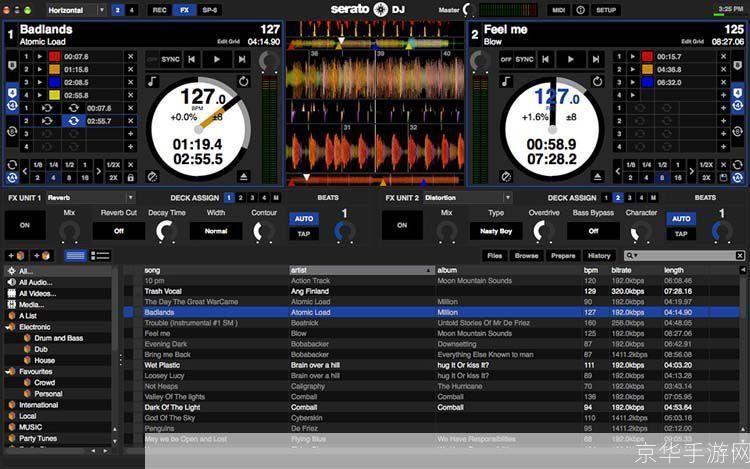
Task: Shift deck 1 loop sizes right arrow
Action: (98, 171)
